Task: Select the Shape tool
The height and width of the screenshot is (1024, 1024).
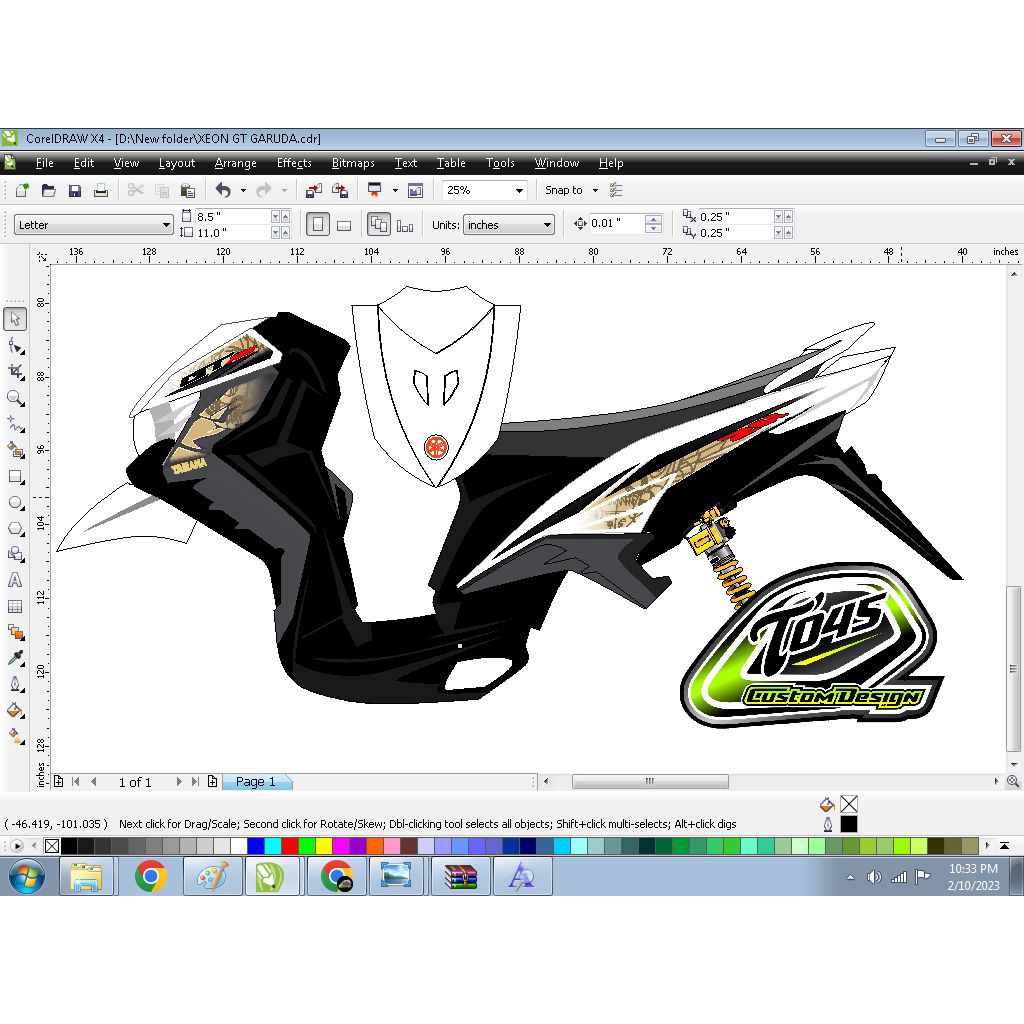Action: click(x=14, y=344)
